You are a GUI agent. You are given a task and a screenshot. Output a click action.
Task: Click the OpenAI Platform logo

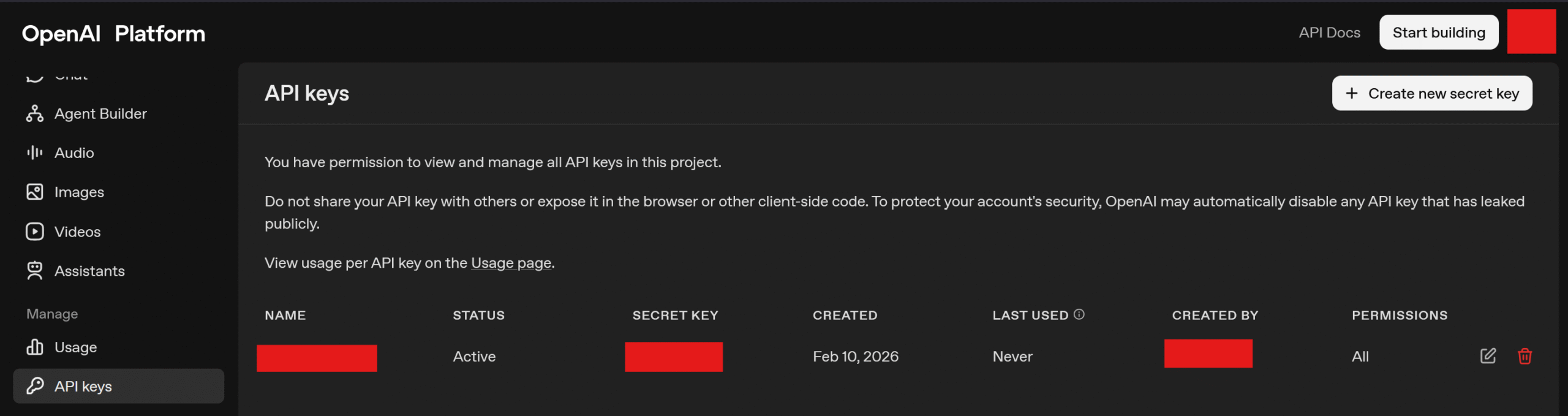point(113,34)
